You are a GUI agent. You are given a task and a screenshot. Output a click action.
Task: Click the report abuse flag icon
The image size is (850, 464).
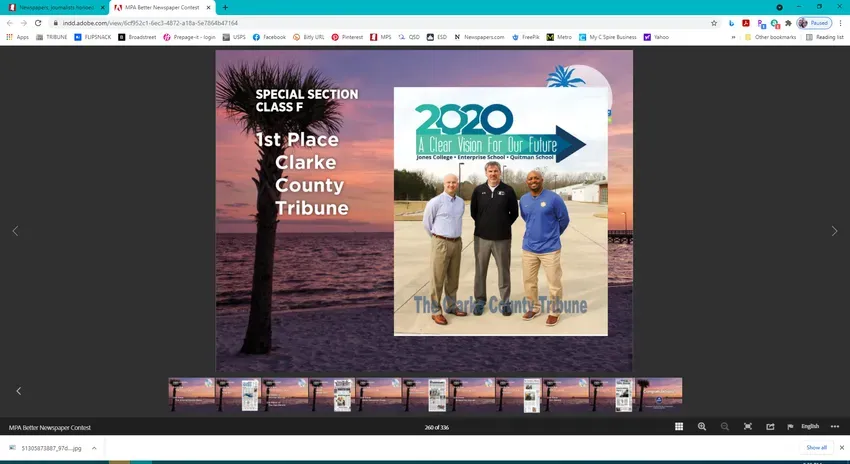tap(790, 427)
